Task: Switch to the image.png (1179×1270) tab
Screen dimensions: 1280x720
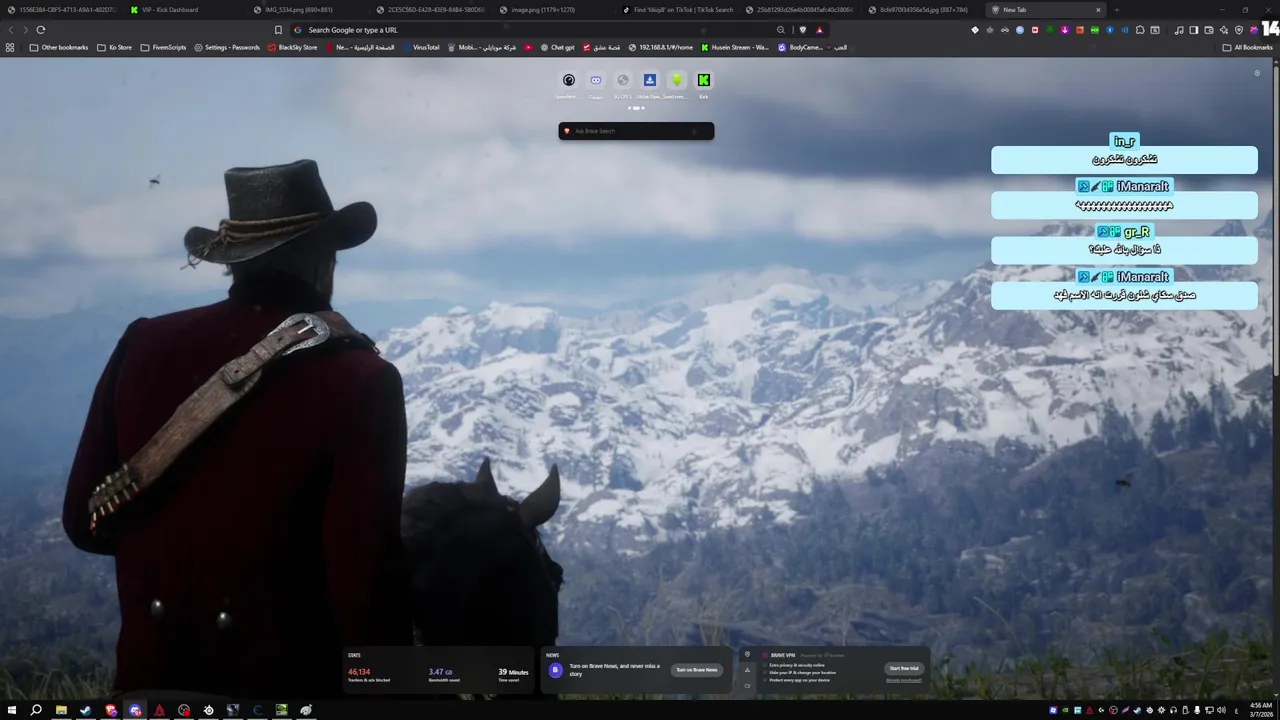Action: [553, 10]
